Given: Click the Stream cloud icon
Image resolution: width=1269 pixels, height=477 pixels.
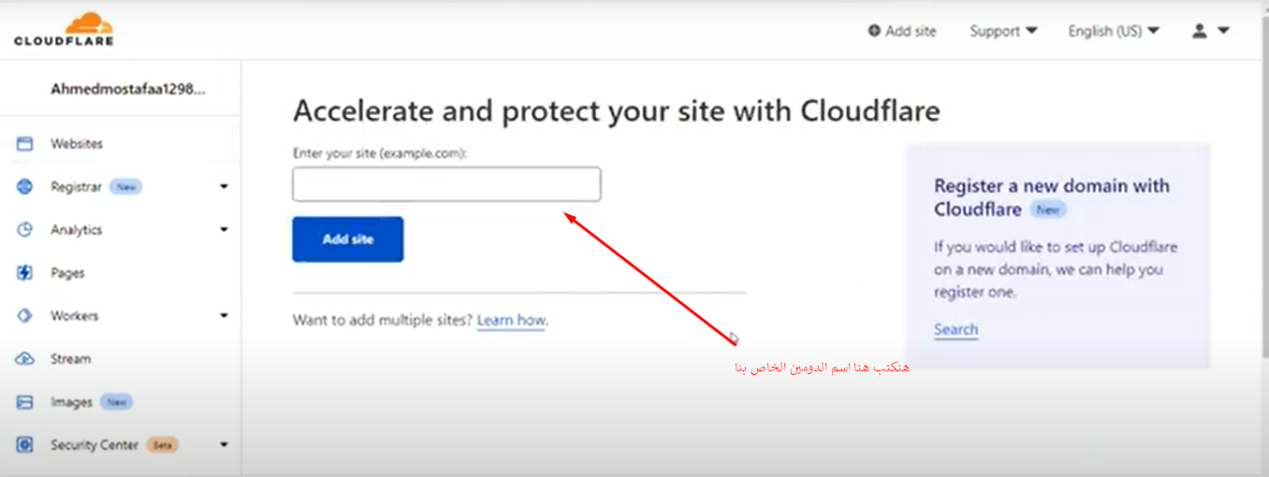Looking at the screenshot, I should tap(26, 359).
